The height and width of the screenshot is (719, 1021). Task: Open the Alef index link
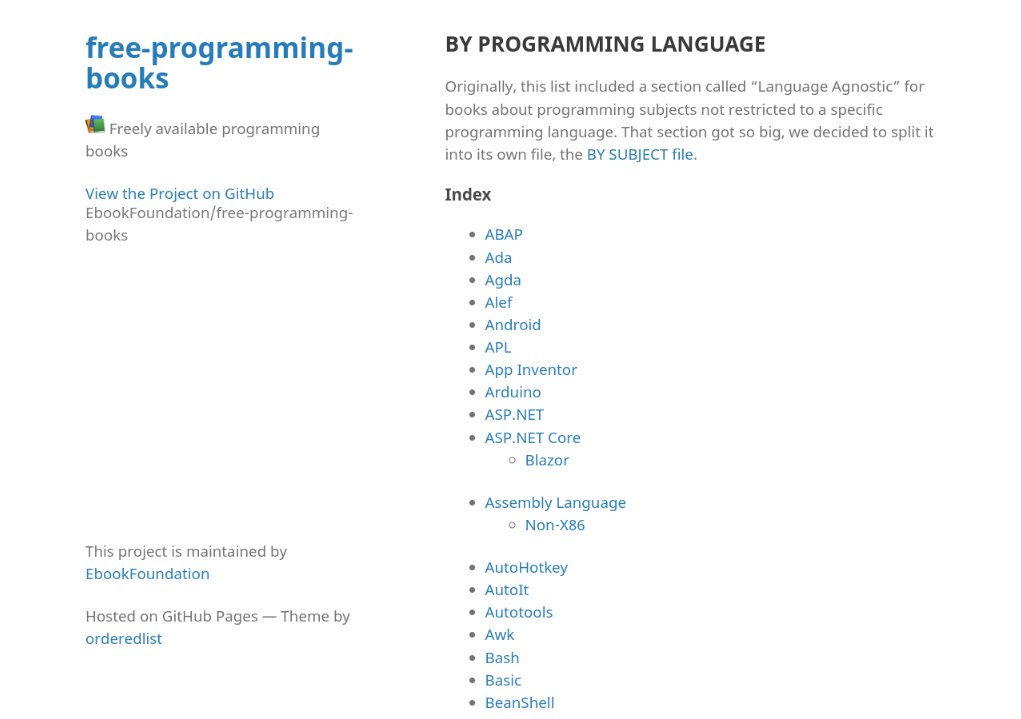[498, 302]
